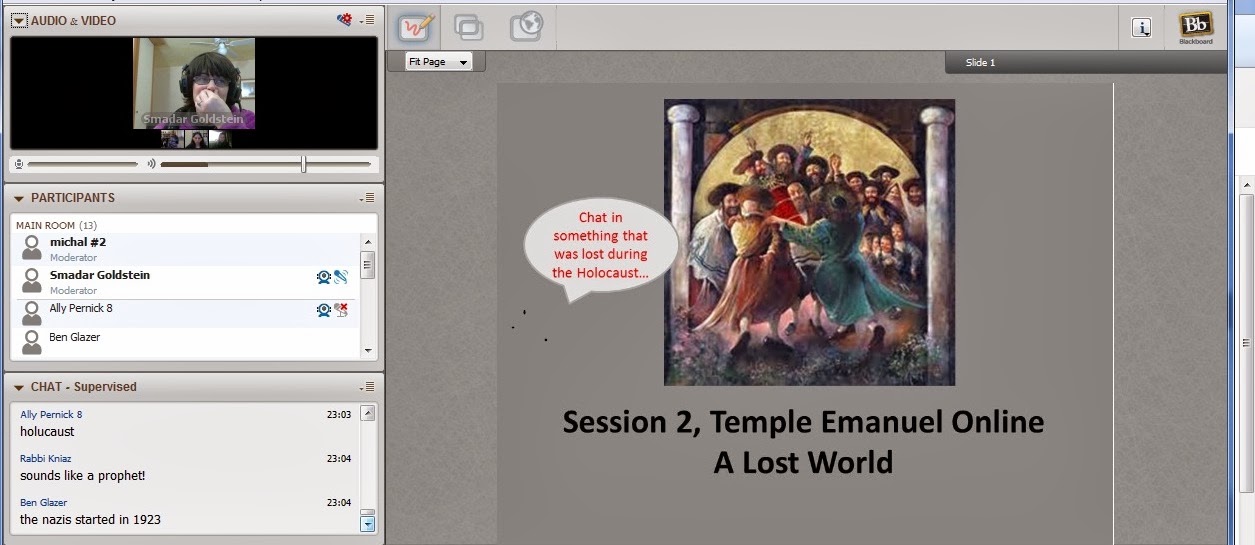Click Ally Pernick 8's chat sender name
Image resolution: width=1255 pixels, height=545 pixels.
[x=51, y=414]
